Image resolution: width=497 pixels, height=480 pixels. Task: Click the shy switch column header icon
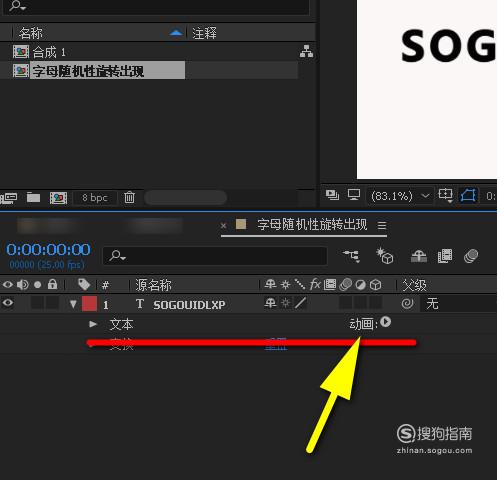[x=270, y=284]
